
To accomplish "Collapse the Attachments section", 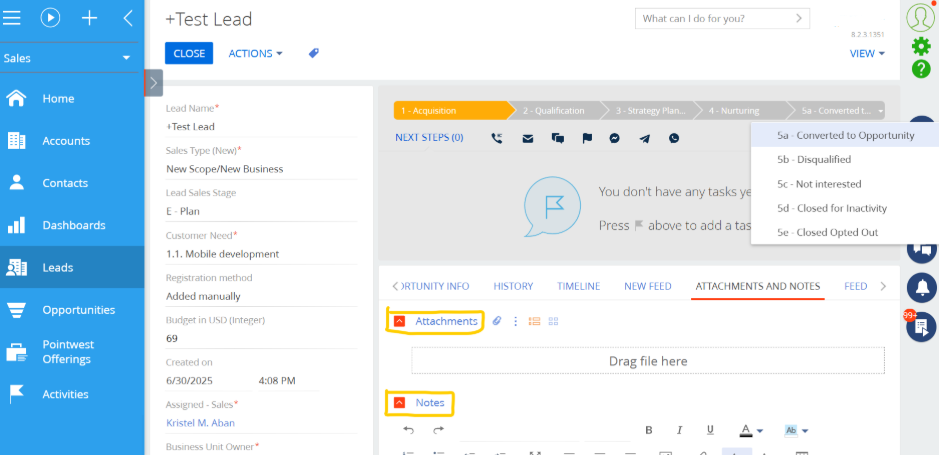I will pyautogui.click(x=400, y=321).
